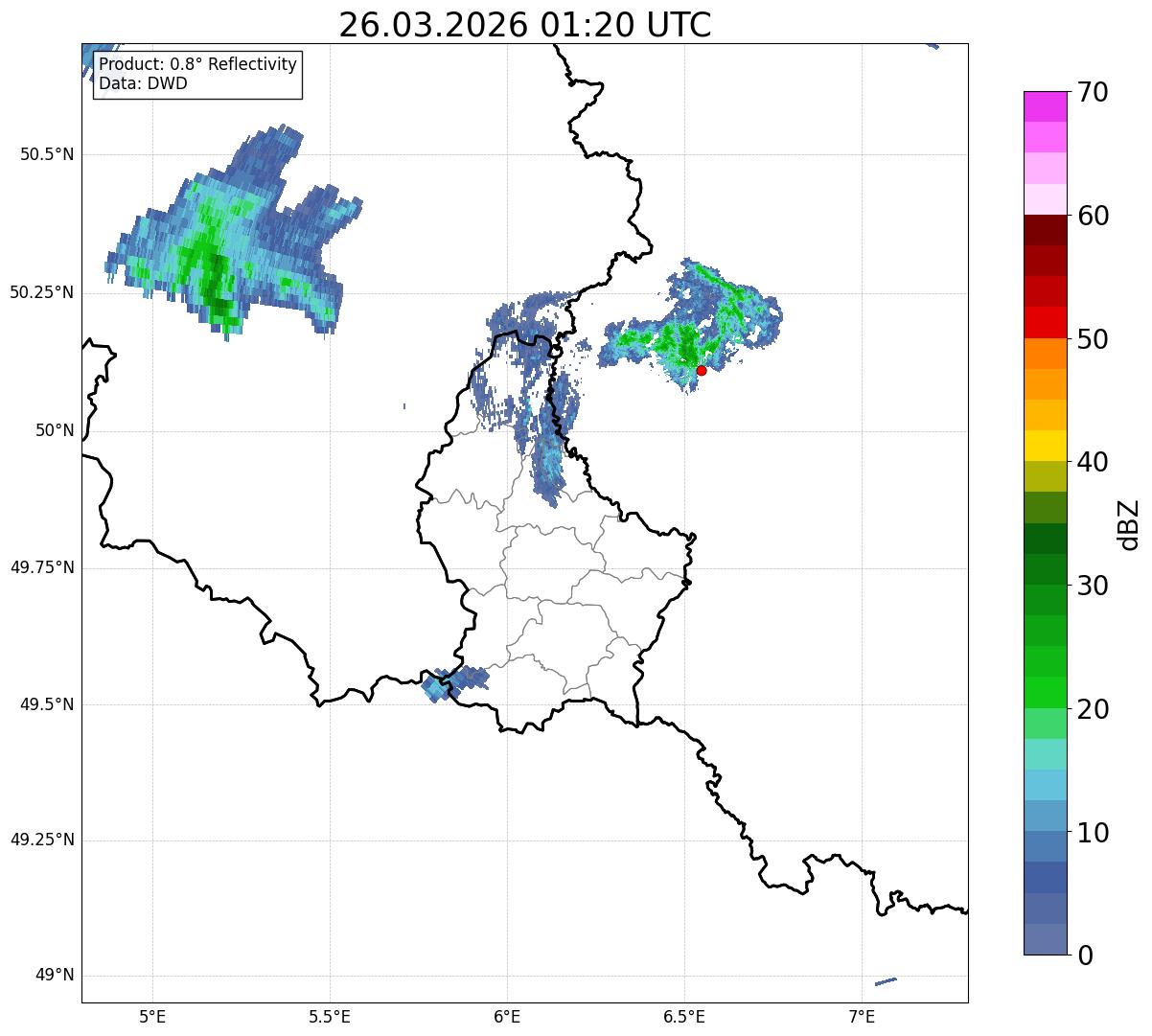Click the colorbar tick label 20
1152x1036 pixels.
(x=1093, y=709)
